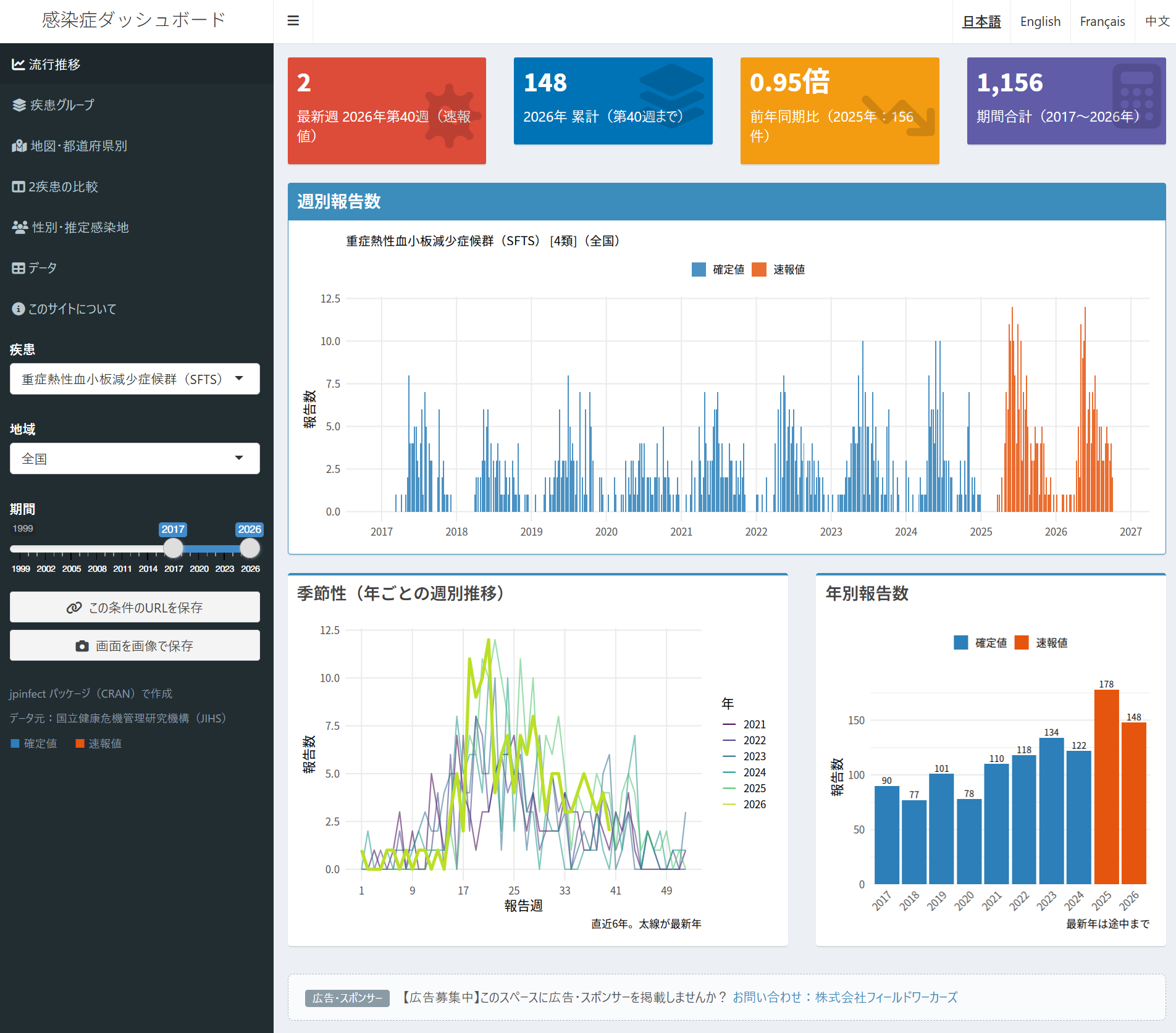Click この条件のURLを保存 button
This screenshot has height=1033, width=1176.
135,608
